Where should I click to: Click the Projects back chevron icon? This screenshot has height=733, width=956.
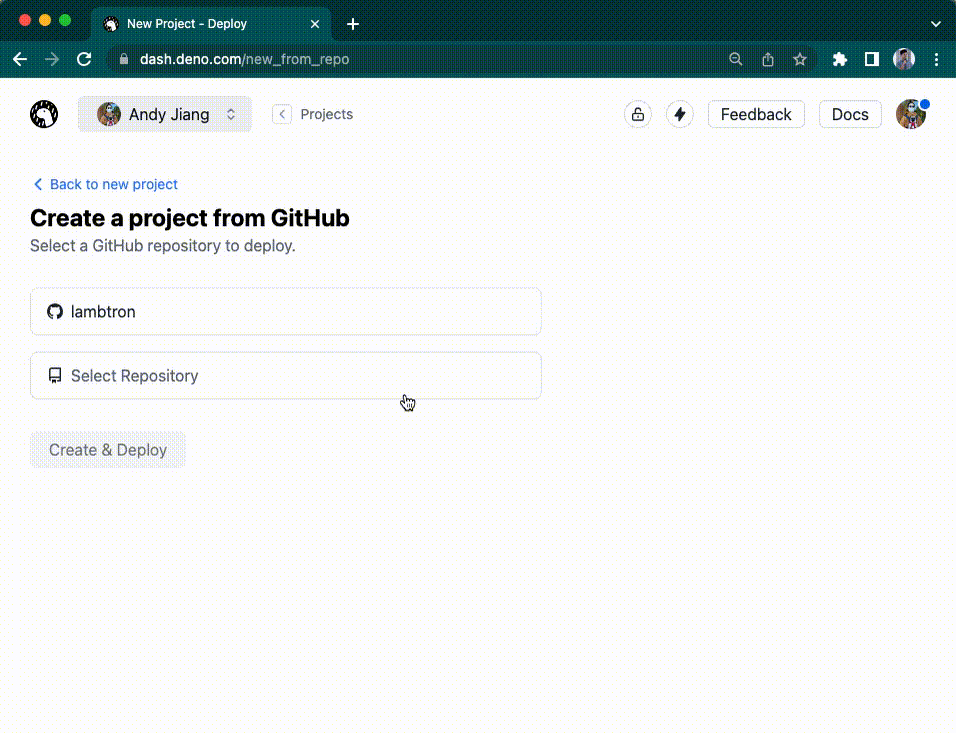(x=282, y=114)
